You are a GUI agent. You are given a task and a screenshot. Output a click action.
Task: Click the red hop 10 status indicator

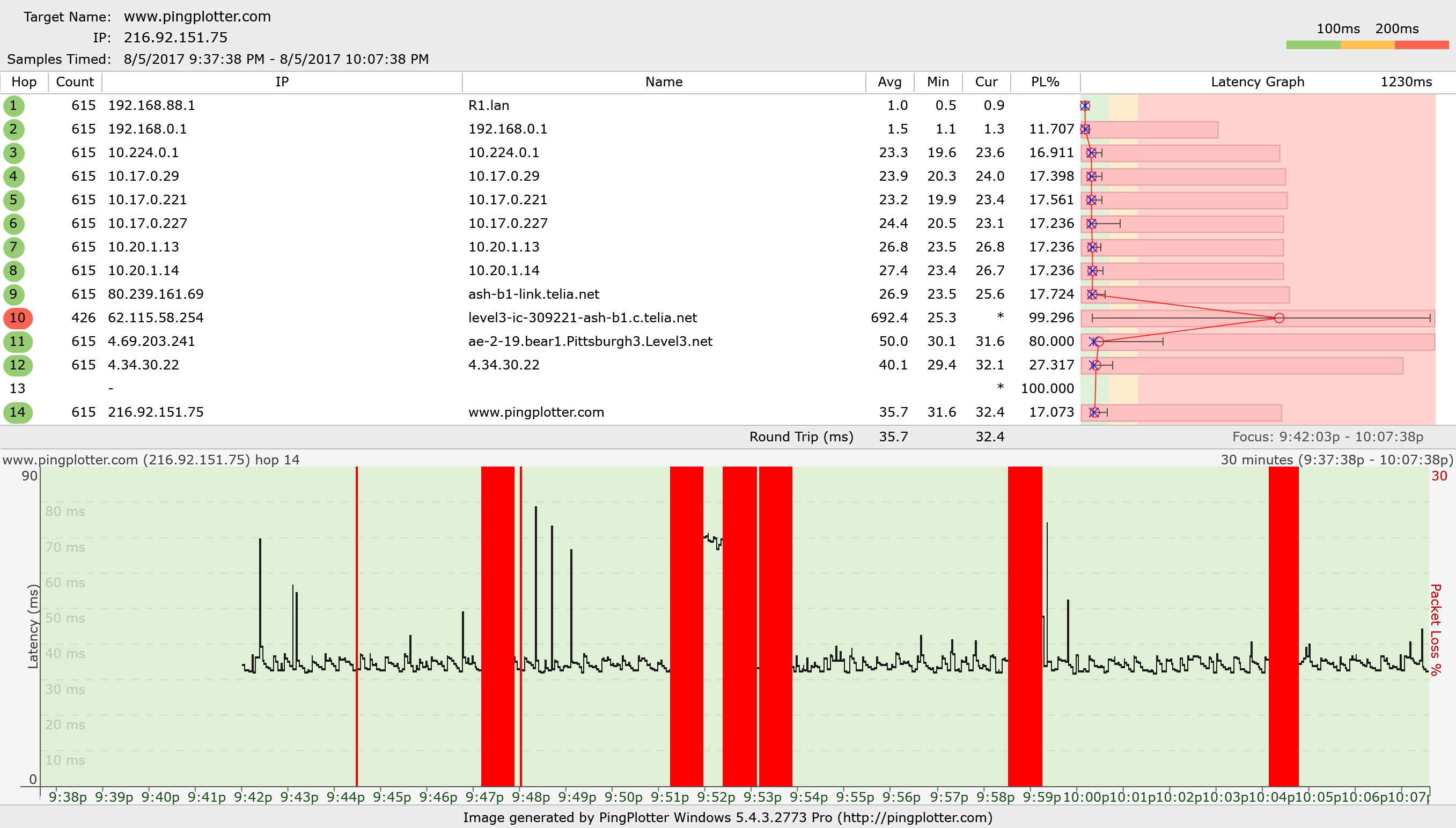17,317
